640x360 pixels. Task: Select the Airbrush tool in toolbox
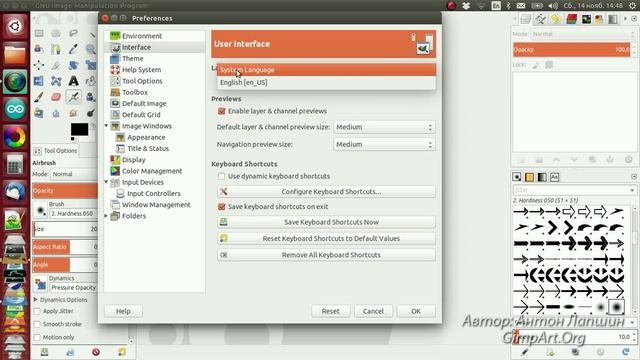click(x=73, y=97)
